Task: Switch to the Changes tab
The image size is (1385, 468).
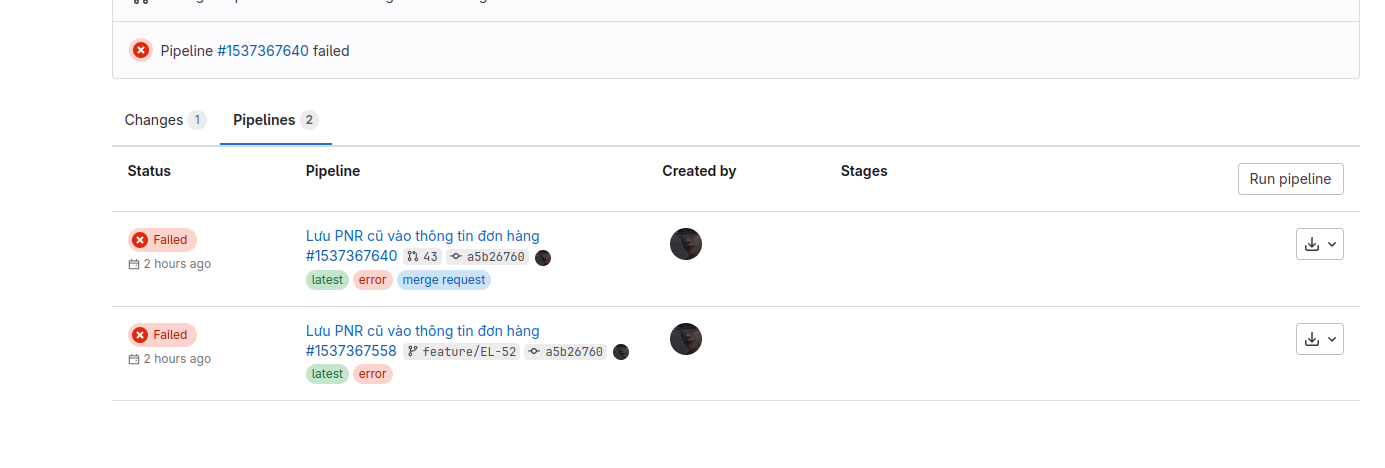Action: [x=164, y=120]
